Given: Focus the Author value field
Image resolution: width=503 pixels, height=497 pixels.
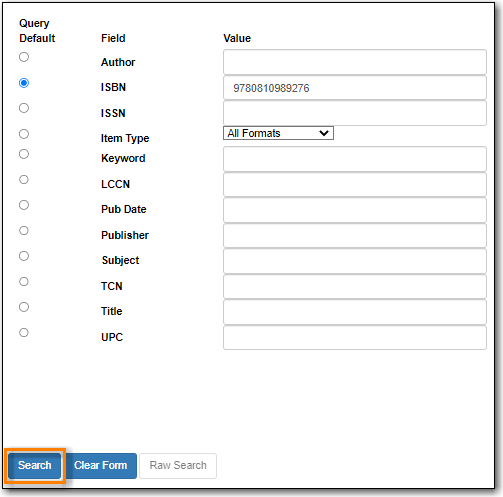Looking at the screenshot, I should tap(355, 62).
